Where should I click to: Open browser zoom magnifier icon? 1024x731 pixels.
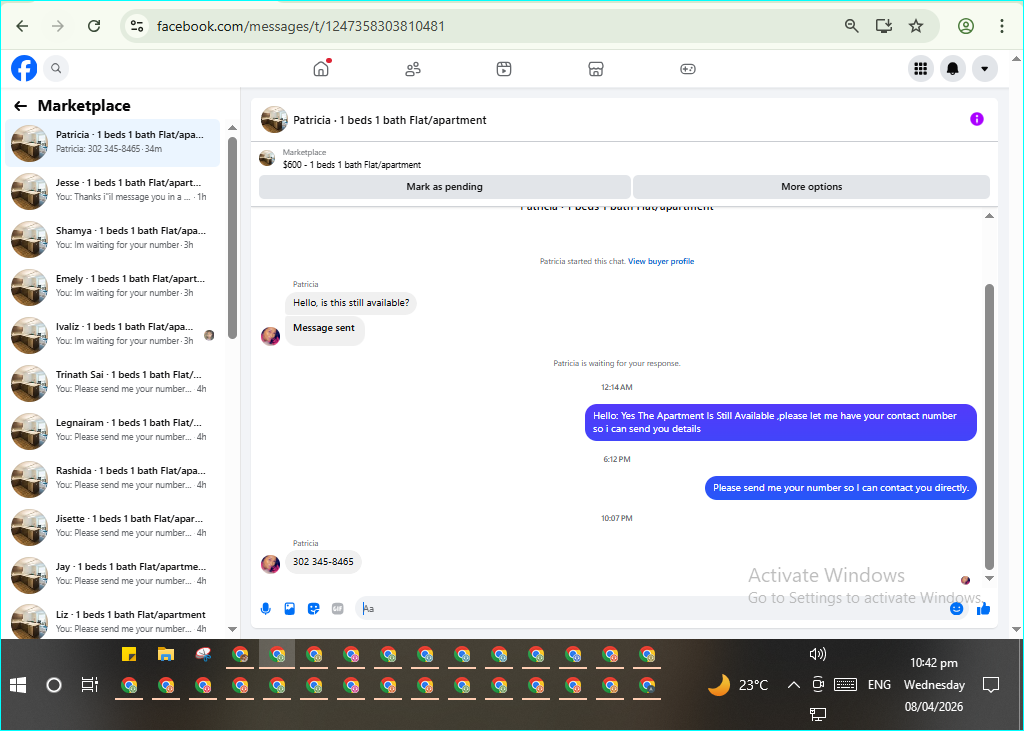click(852, 26)
